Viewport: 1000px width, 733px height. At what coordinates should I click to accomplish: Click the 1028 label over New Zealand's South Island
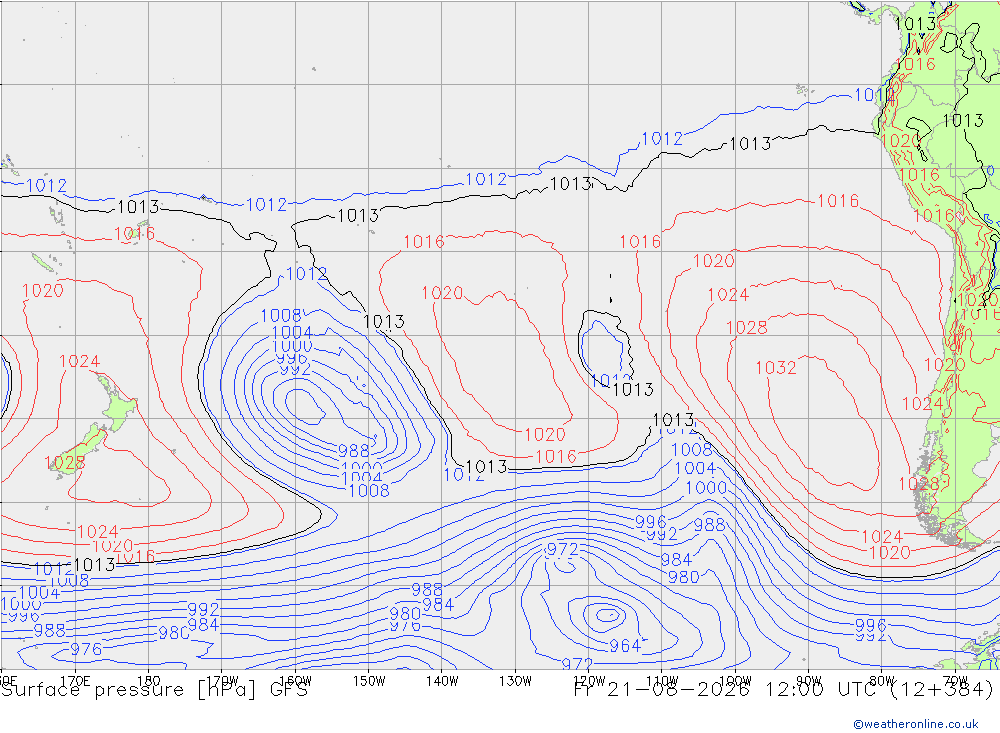[x=64, y=463]
